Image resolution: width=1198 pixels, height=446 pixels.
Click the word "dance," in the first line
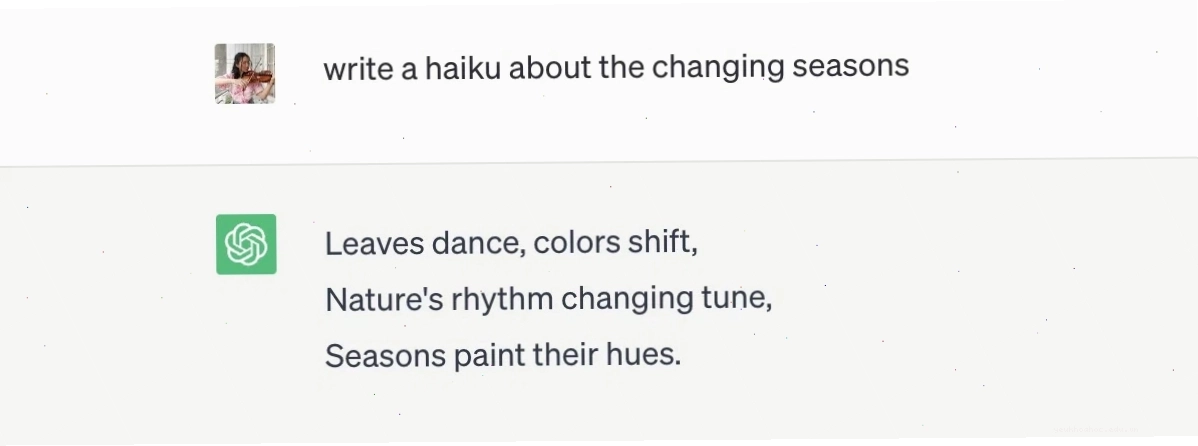(478, 244)
